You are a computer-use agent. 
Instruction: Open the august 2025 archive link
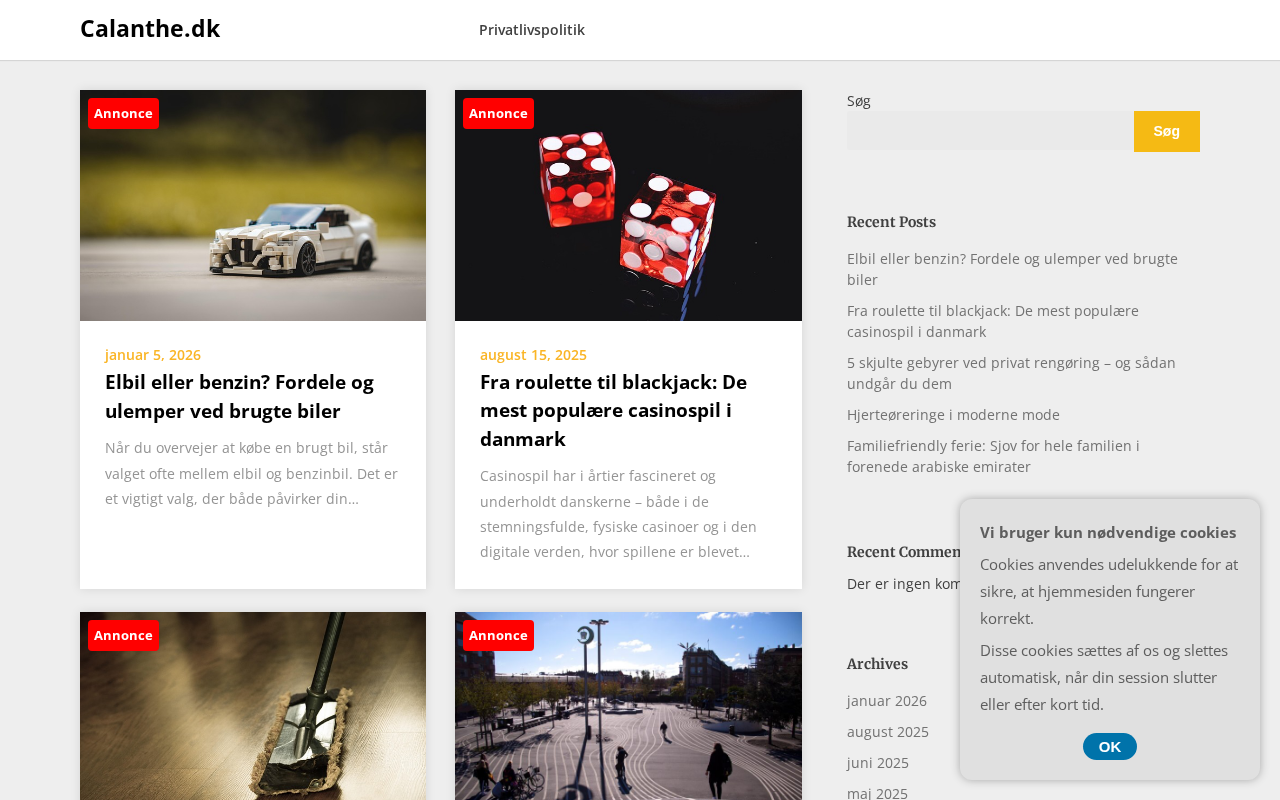click(x=888, y=732)
